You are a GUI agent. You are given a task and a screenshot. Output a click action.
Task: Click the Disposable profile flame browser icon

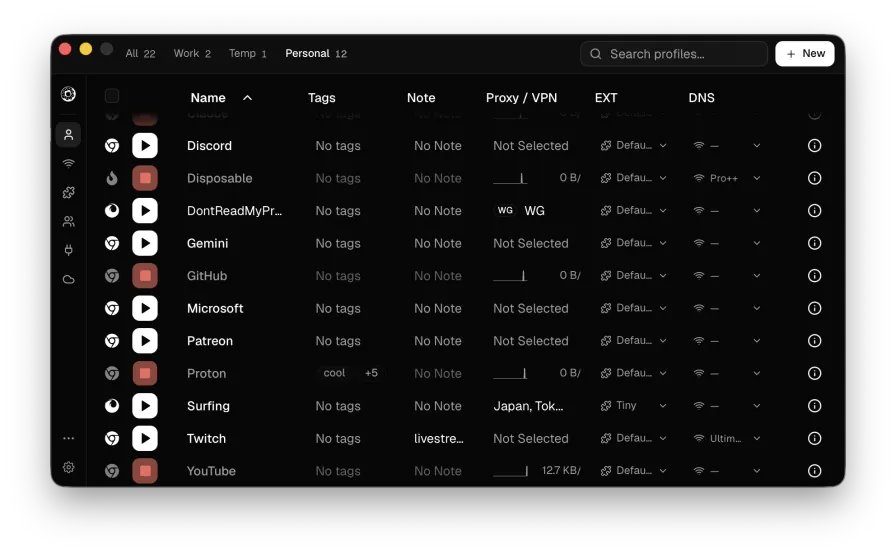[x=112, y=178]
